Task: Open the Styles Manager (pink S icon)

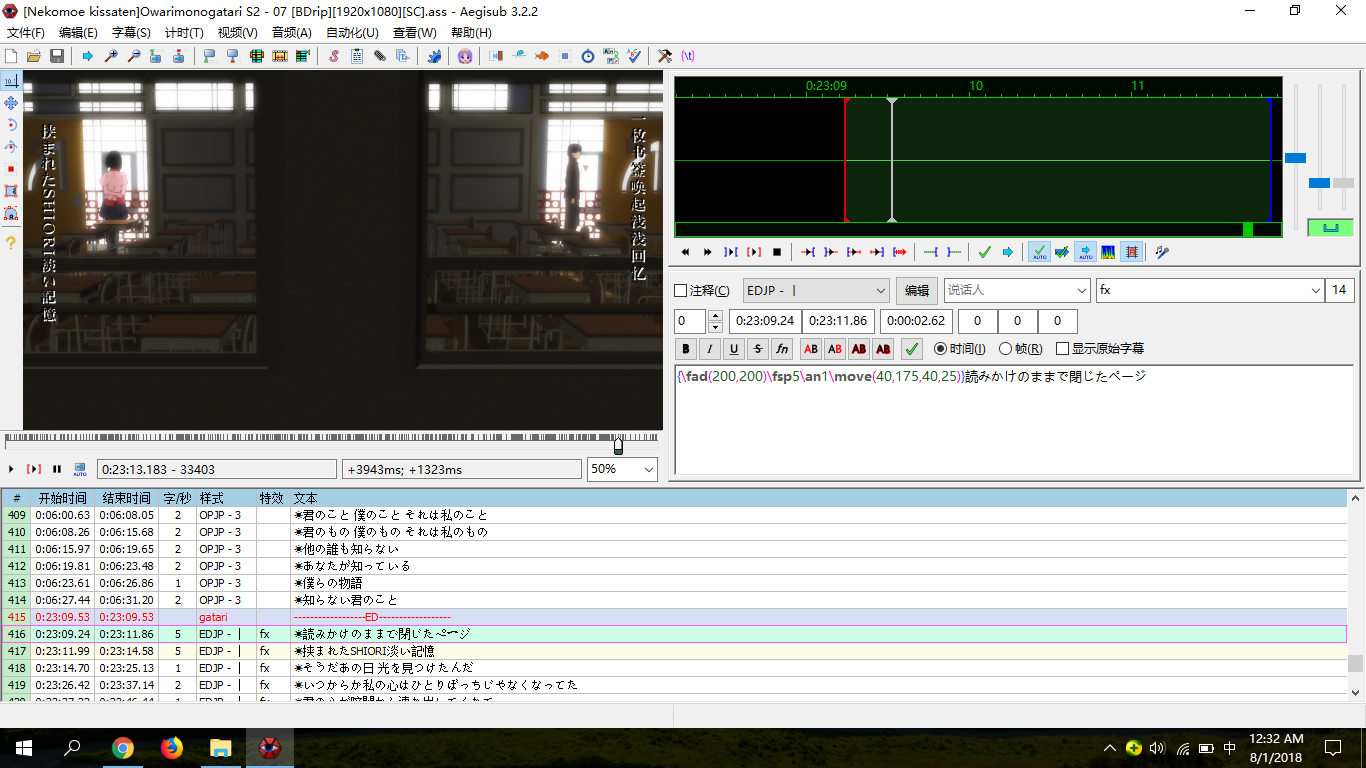Action: tap(334, 56)
